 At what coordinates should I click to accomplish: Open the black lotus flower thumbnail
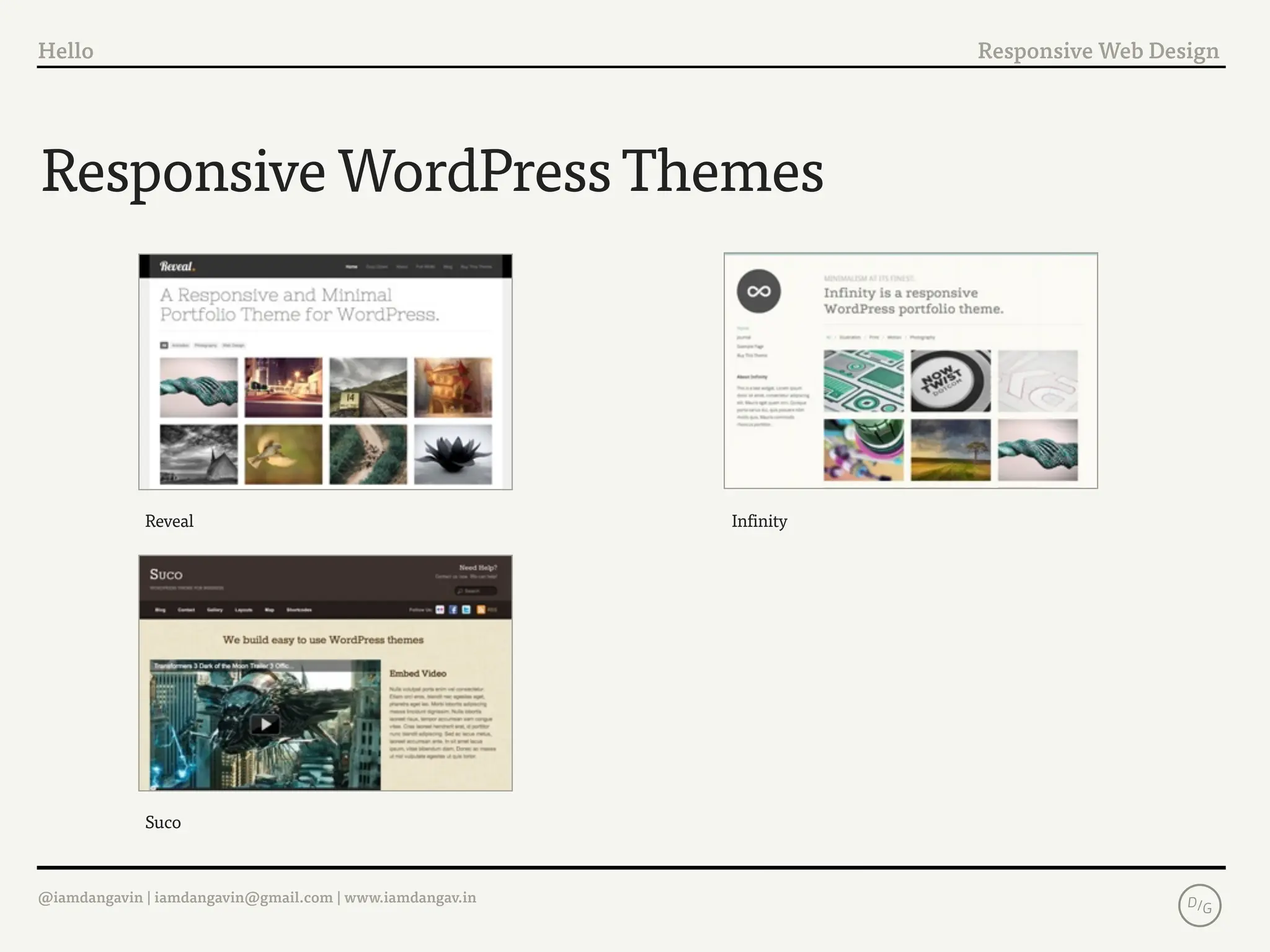(x=453, y=454)
